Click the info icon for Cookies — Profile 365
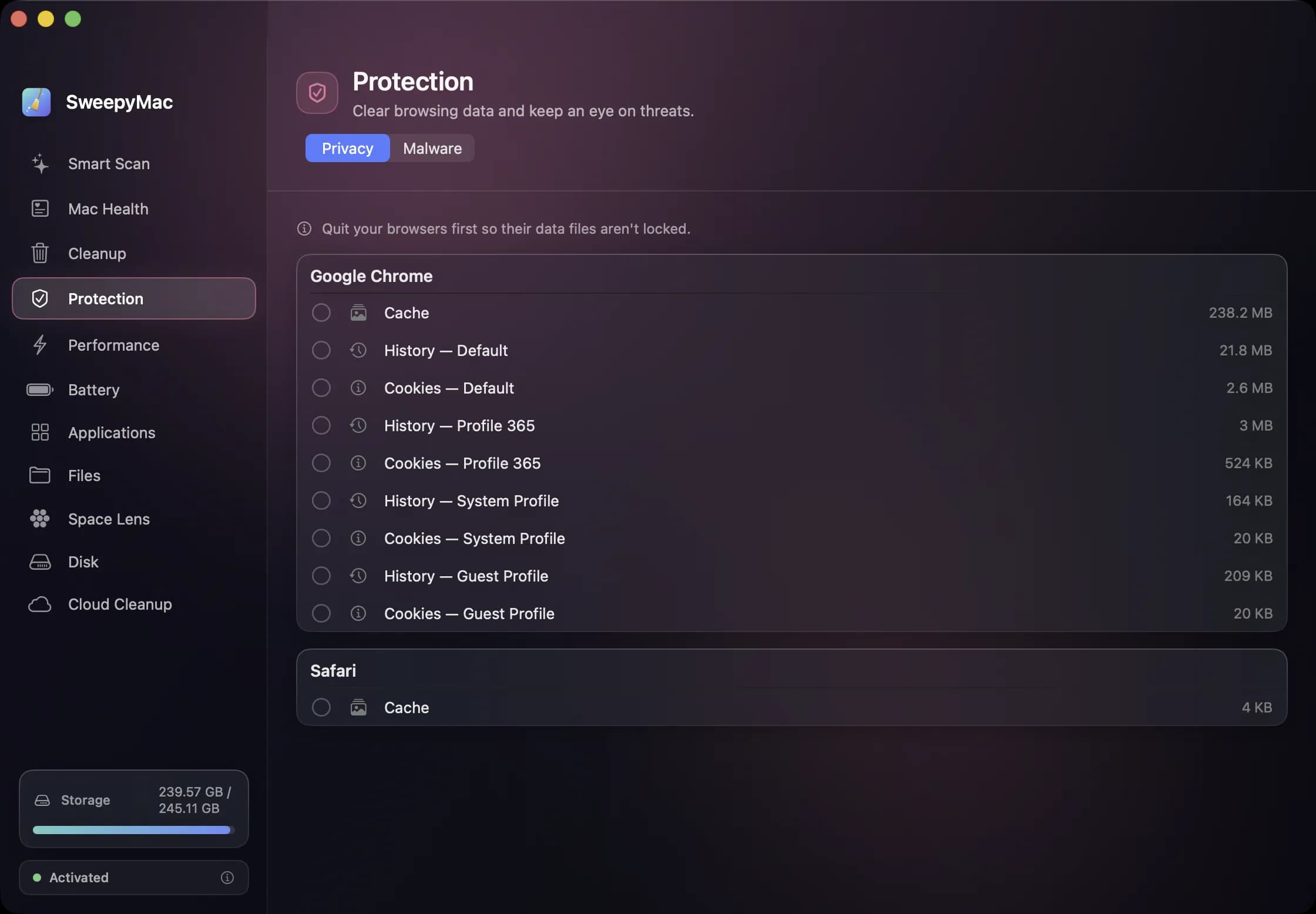This screenshot has height=914, width=1316. pos(358,463)
